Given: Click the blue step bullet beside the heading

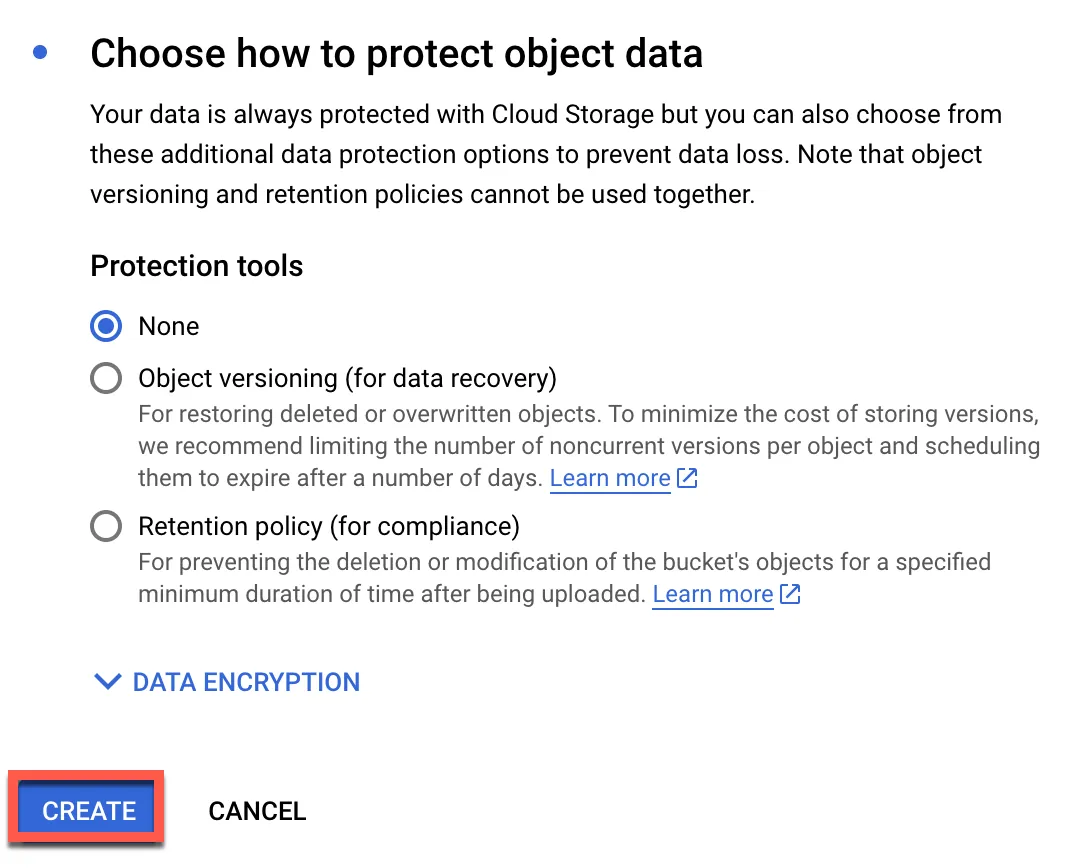Looking at the screenshot, I should [40, 52].
